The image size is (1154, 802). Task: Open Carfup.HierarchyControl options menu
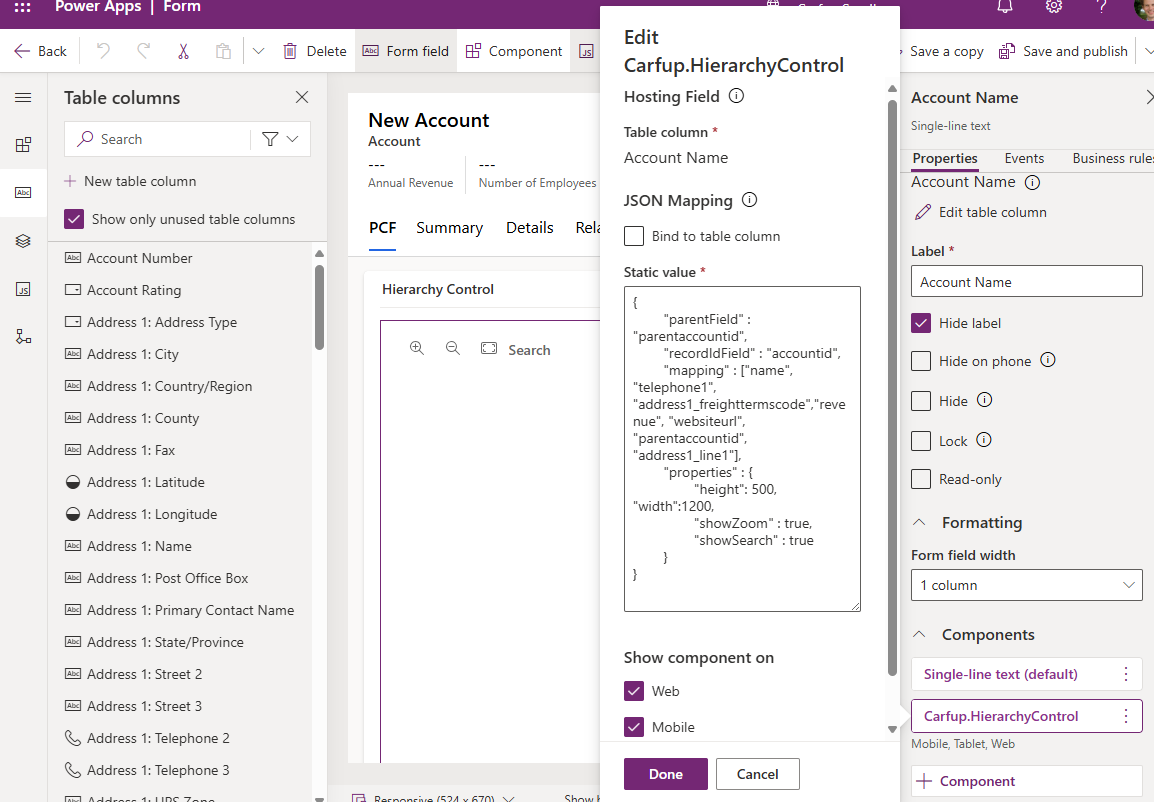tap(1126, 716)
